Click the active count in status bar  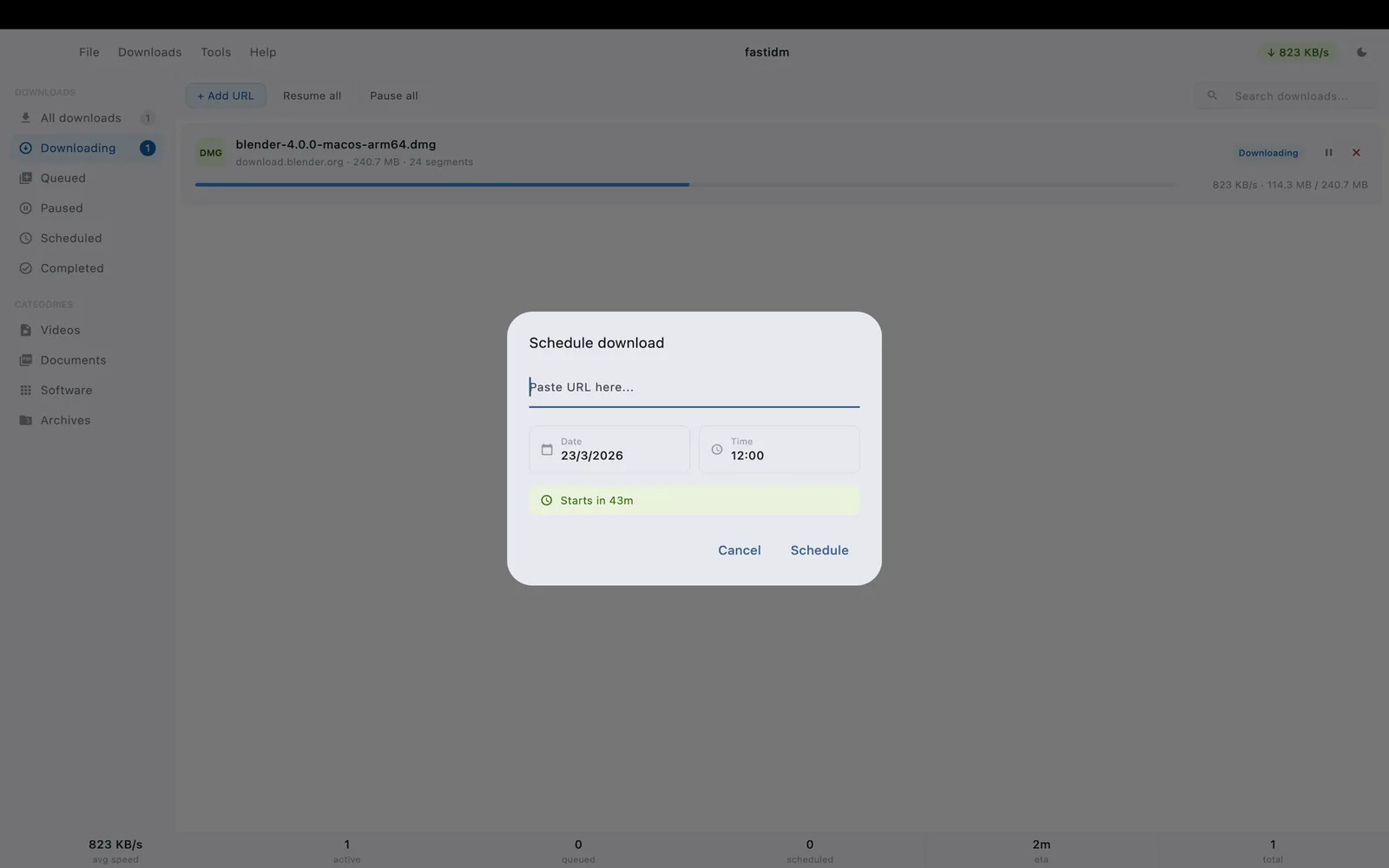pyautogui.click(x=346, y=851)
